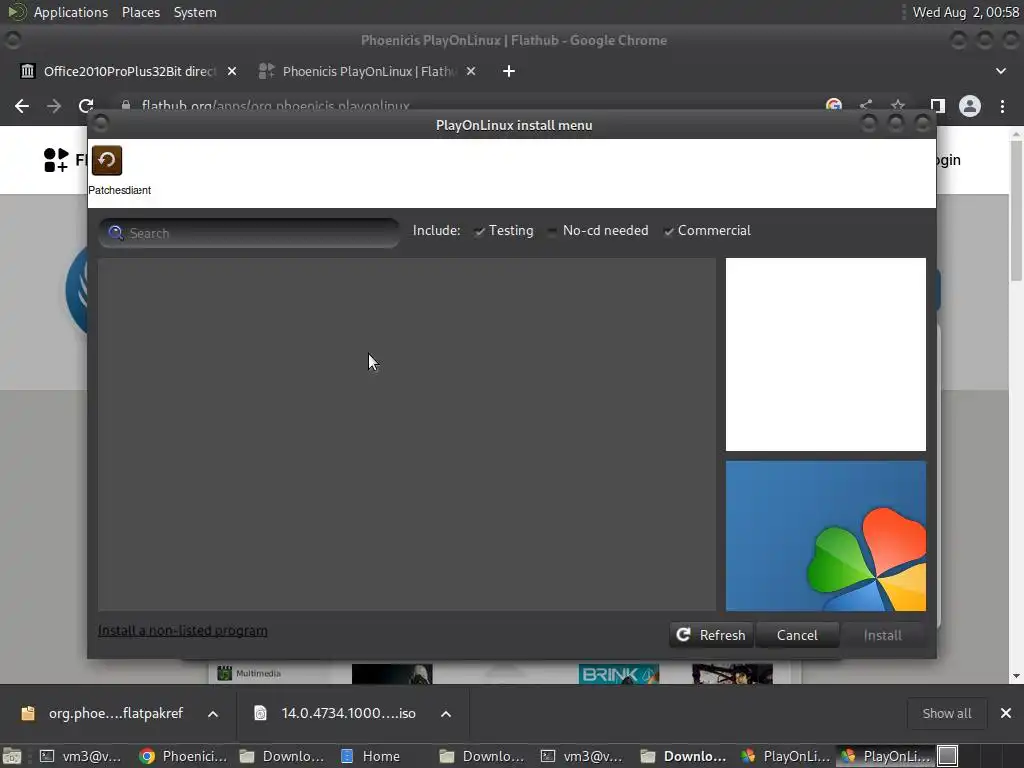Click the Google icon in address bar
1024x768 pixels.
[x=833, y=105]
